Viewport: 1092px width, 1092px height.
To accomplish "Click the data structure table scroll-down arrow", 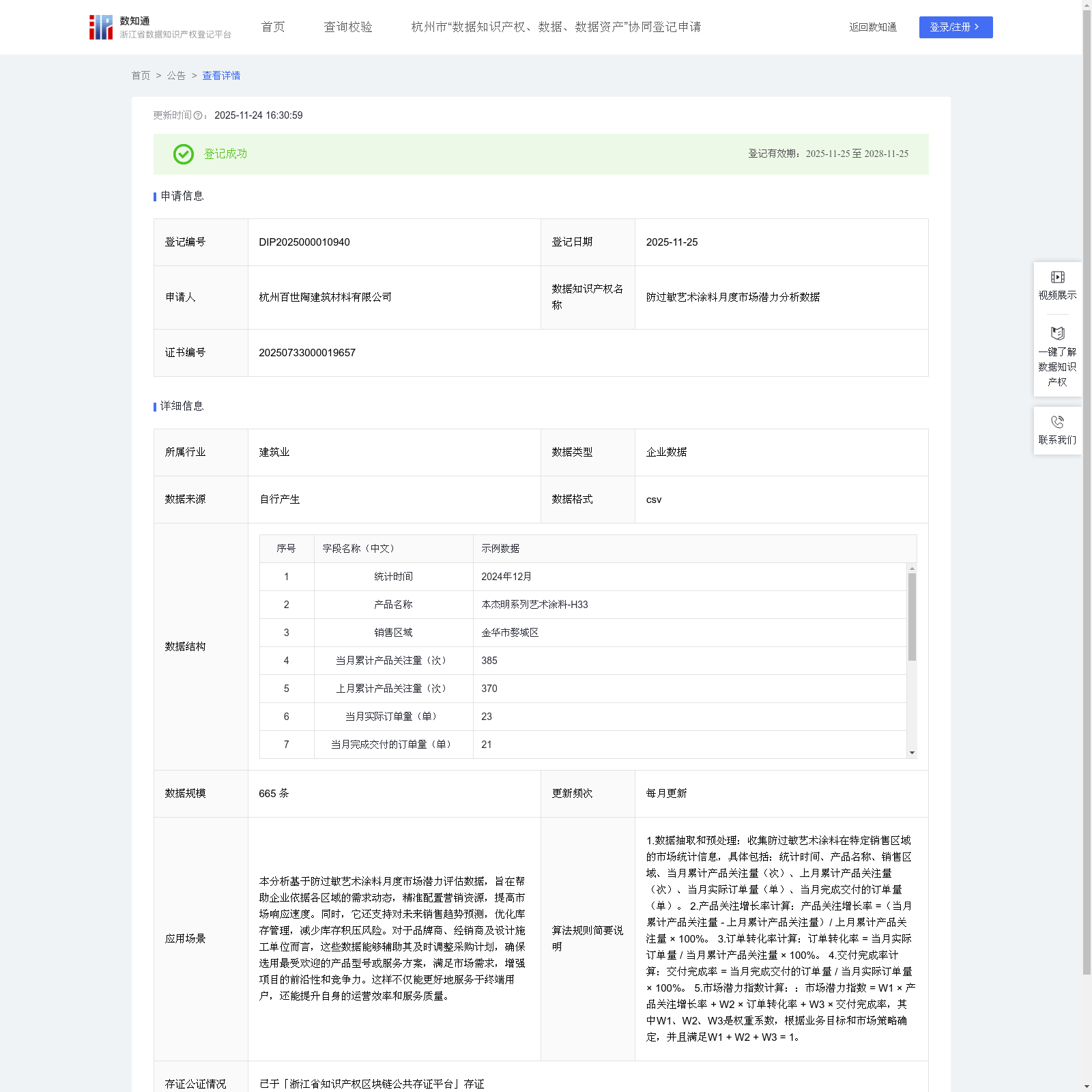I will coord(912,753).
